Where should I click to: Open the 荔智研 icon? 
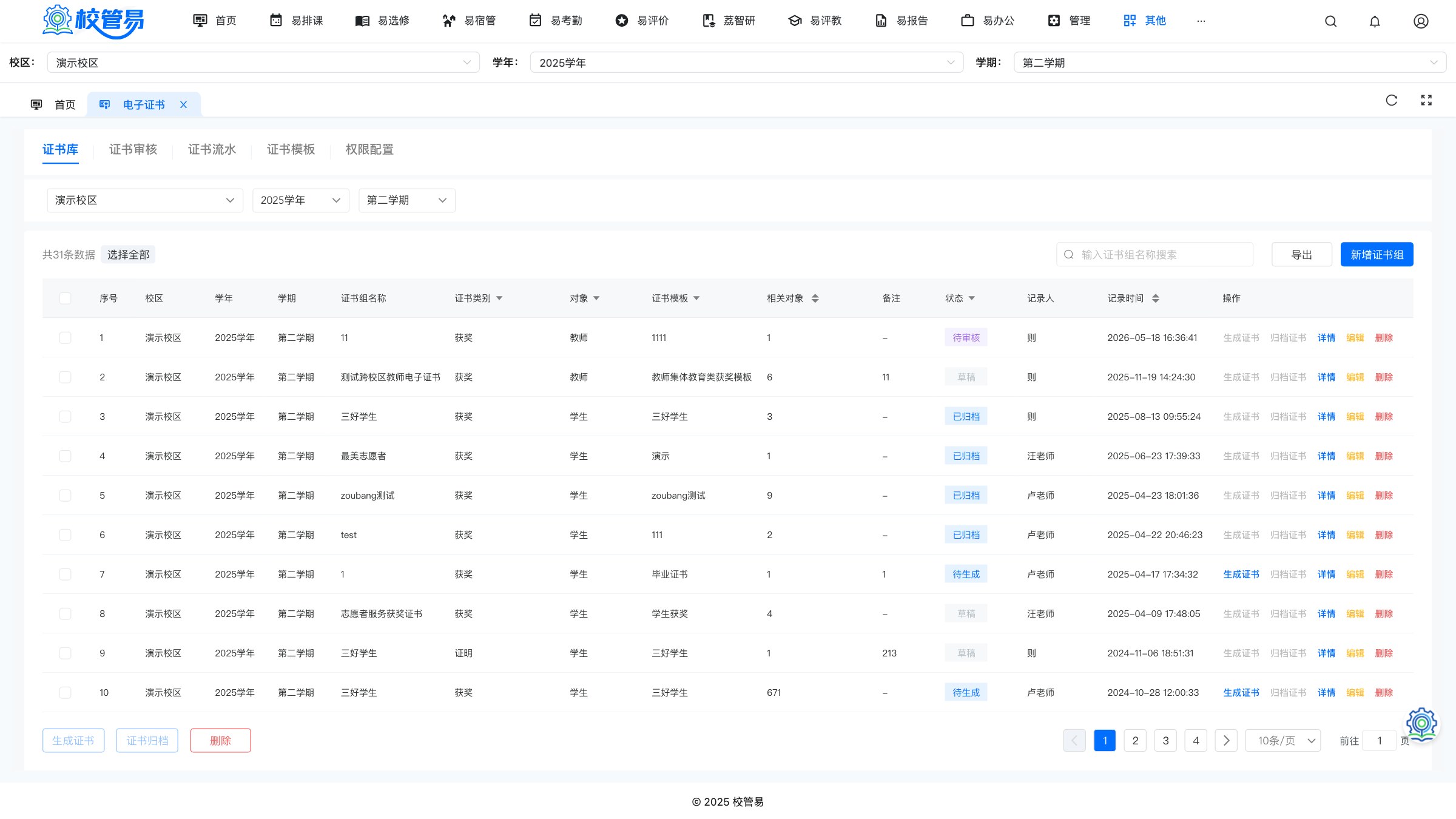(708, 21)
